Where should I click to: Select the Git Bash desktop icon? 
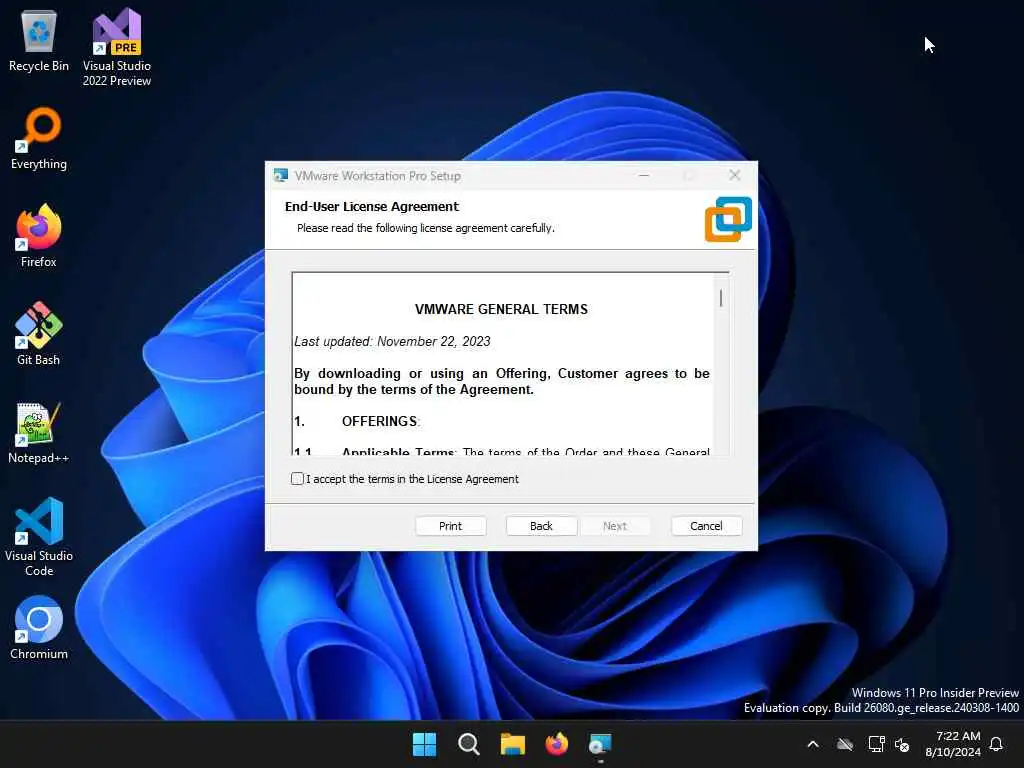39,334
